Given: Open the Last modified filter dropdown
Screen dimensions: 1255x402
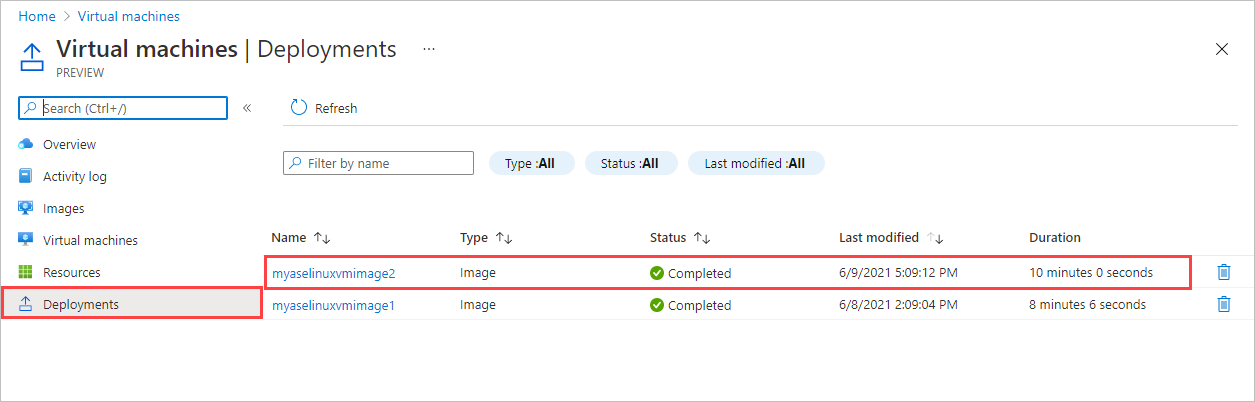Looking at the screenshot, I should click(x=755, y=163).
